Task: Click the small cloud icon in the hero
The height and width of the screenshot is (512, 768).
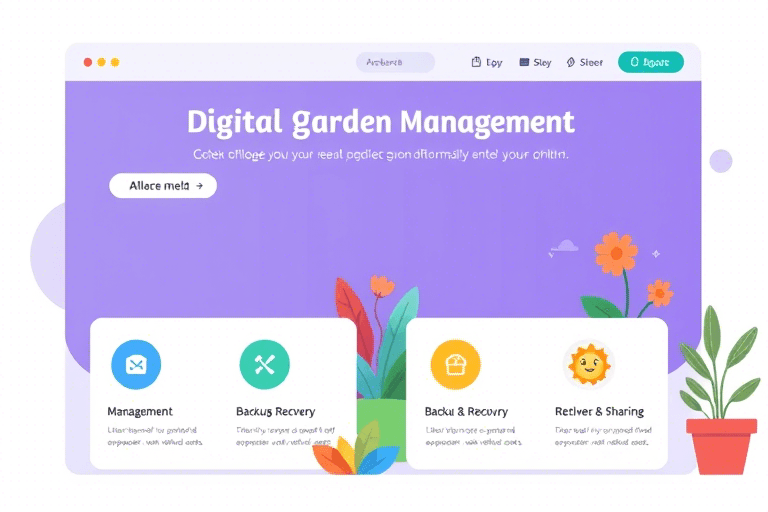Action: pyautogui.click(x=564, y=245)
